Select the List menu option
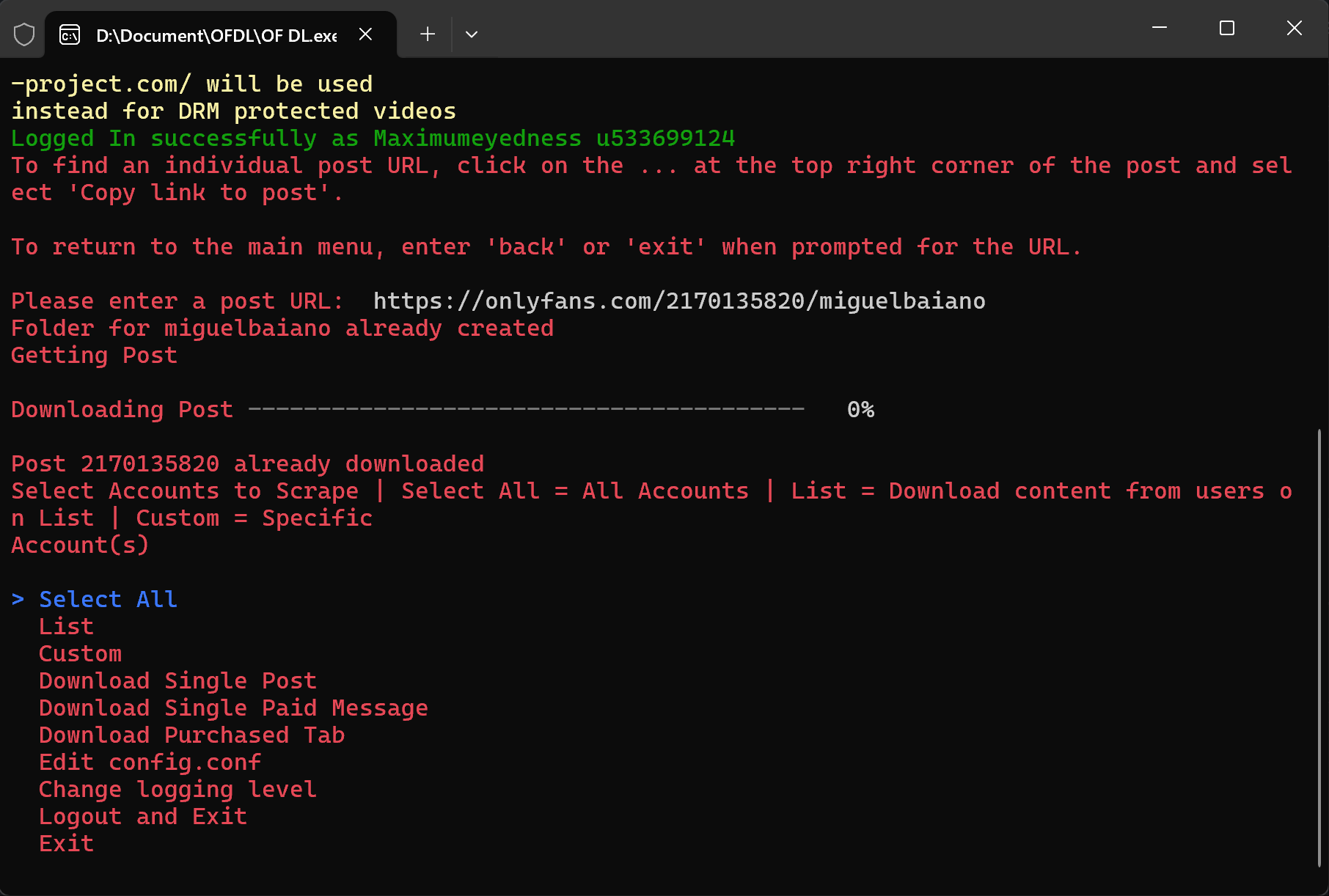Viewport: 1329px width, 896px height. point(66,626)
